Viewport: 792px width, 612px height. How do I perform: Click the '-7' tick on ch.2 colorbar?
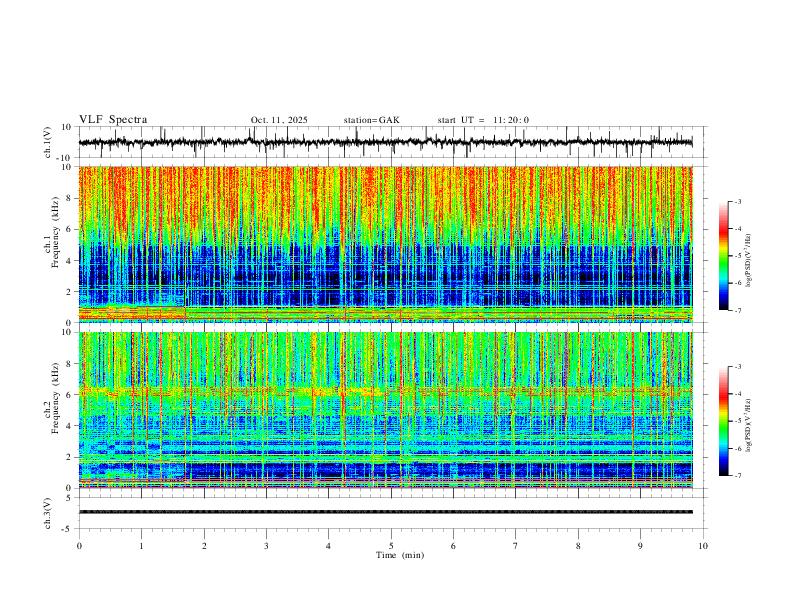coord(738,476)
